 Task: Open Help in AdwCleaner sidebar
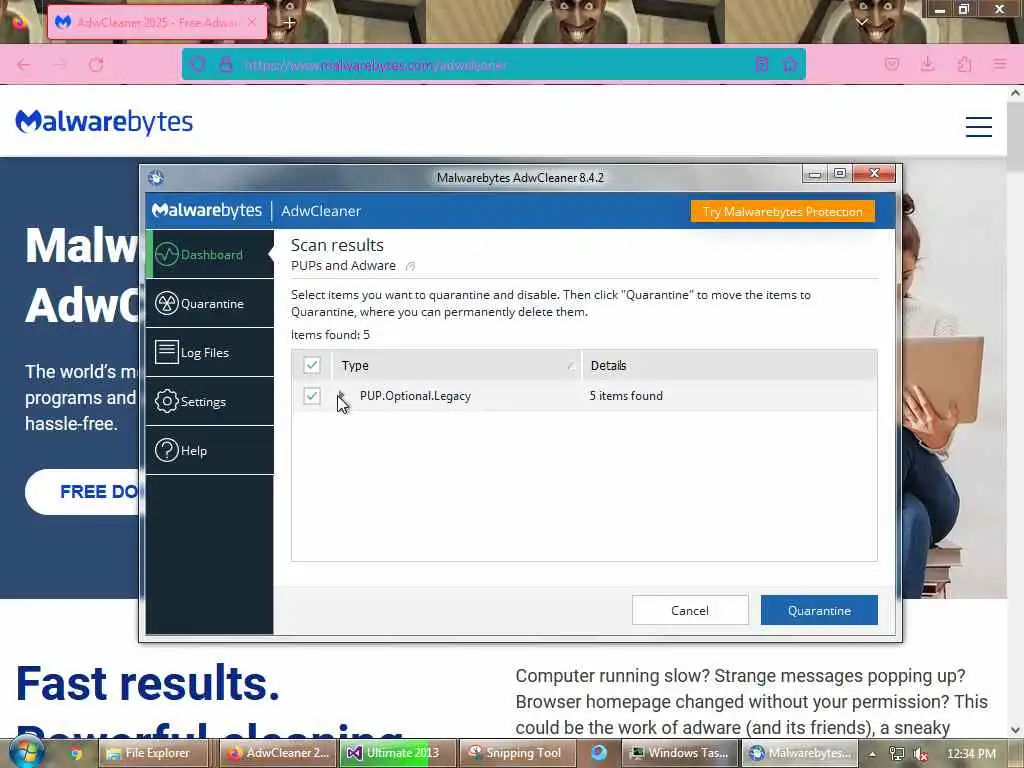[210, 450]
